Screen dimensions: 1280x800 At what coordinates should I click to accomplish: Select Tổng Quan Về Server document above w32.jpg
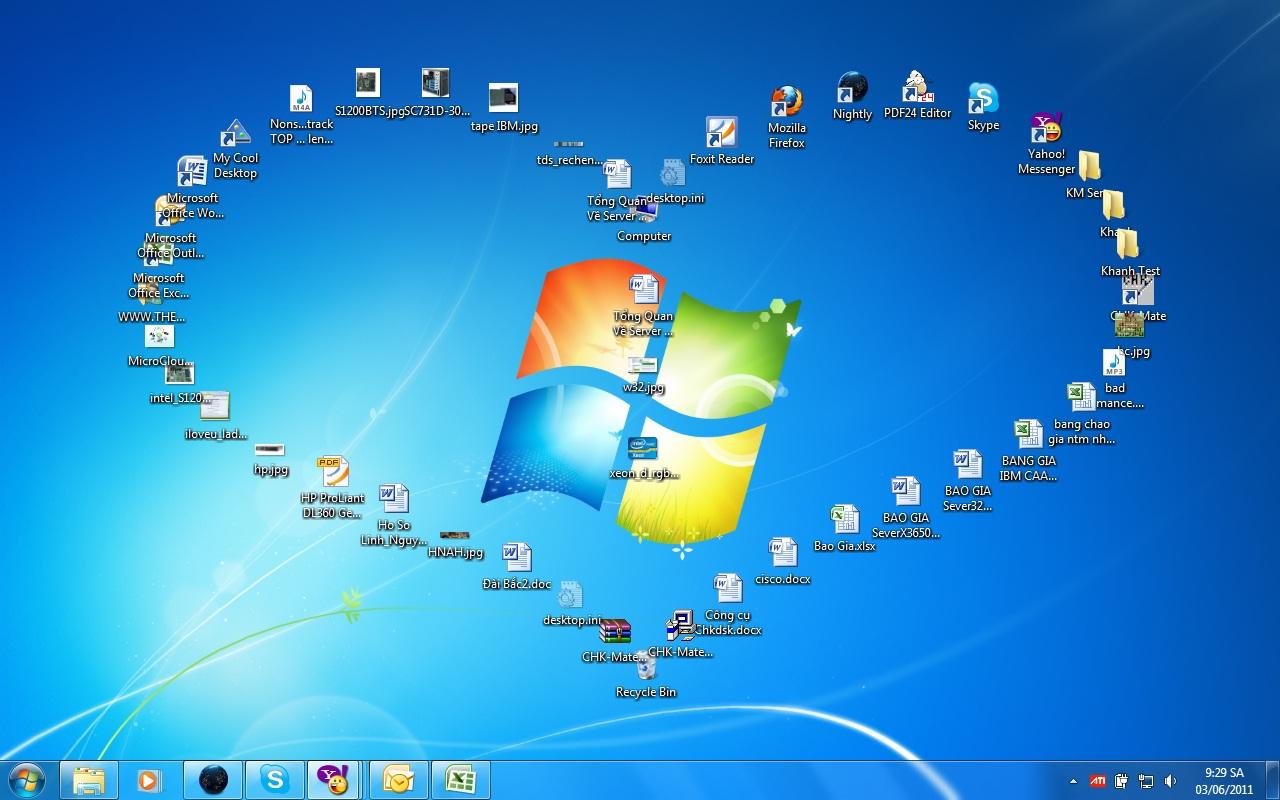[x=644, y=290]
